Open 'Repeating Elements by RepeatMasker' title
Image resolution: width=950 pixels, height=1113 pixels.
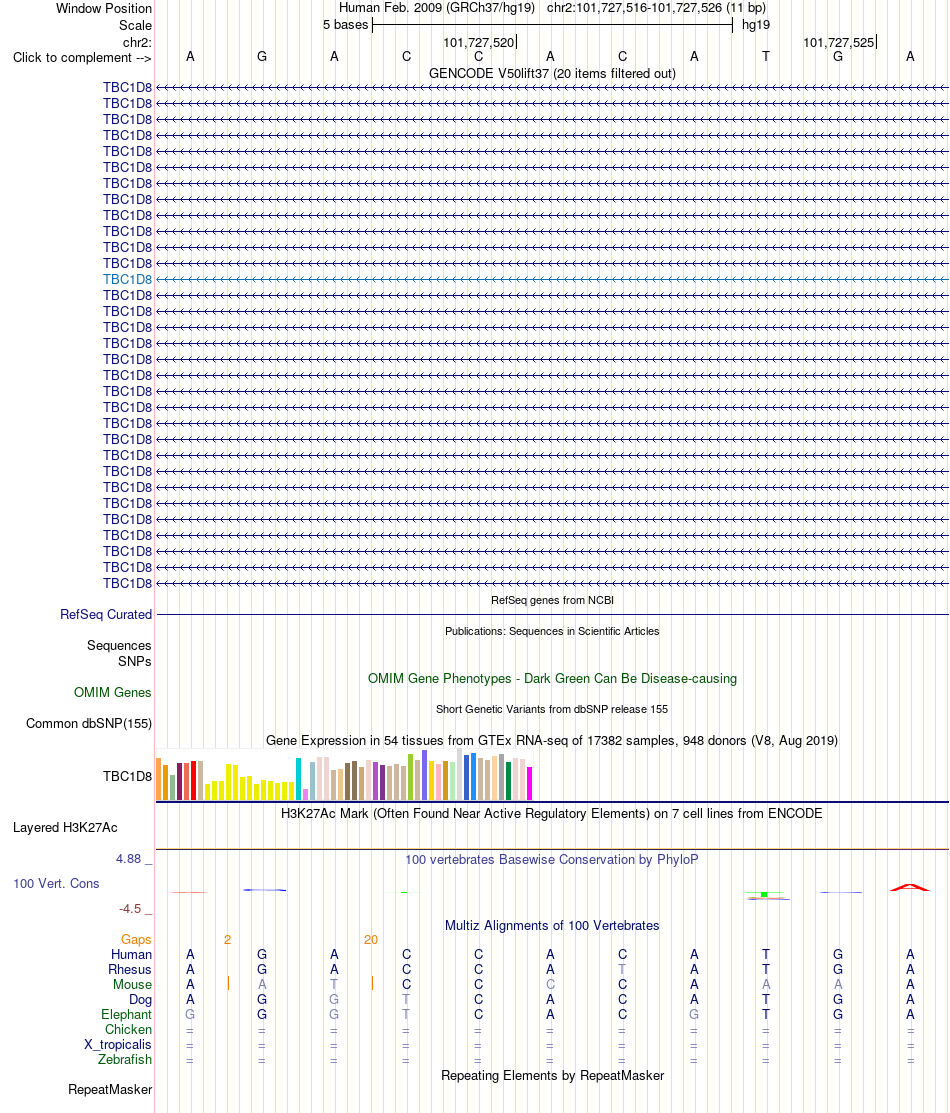552,1075
